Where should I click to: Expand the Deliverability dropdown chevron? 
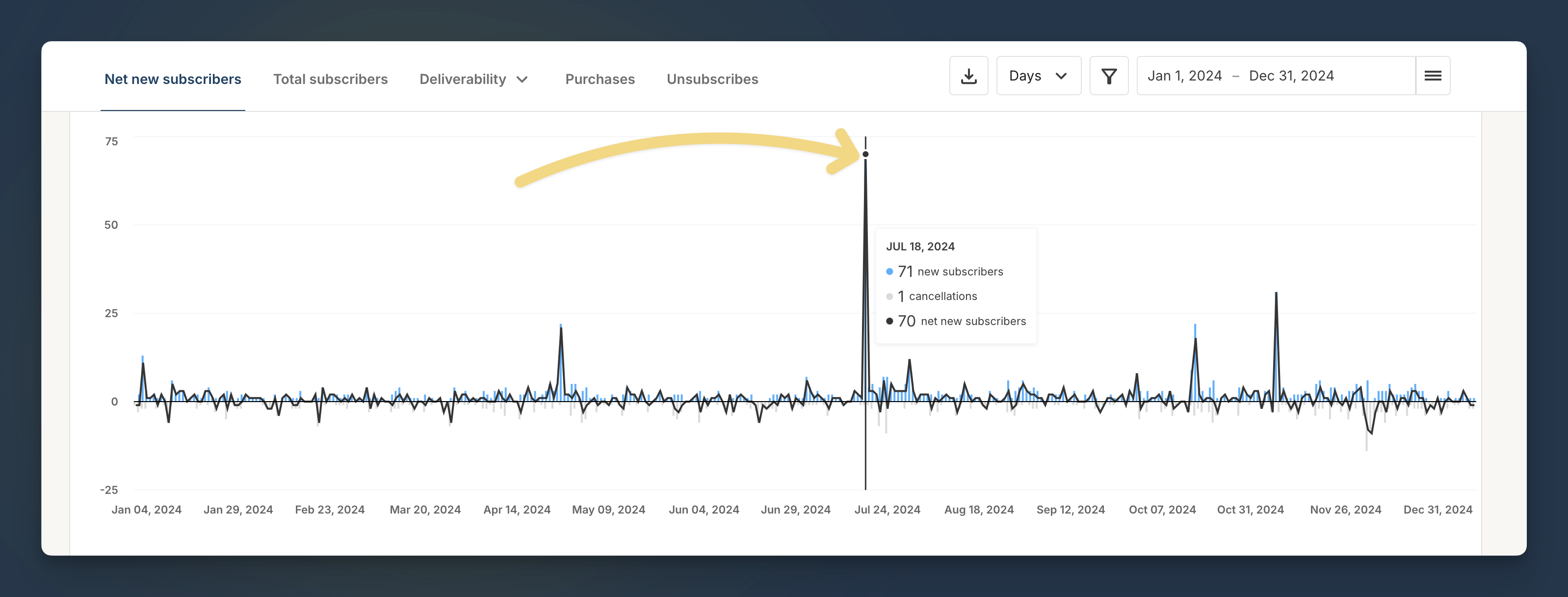pyautogui.click(x=523, y=80)
